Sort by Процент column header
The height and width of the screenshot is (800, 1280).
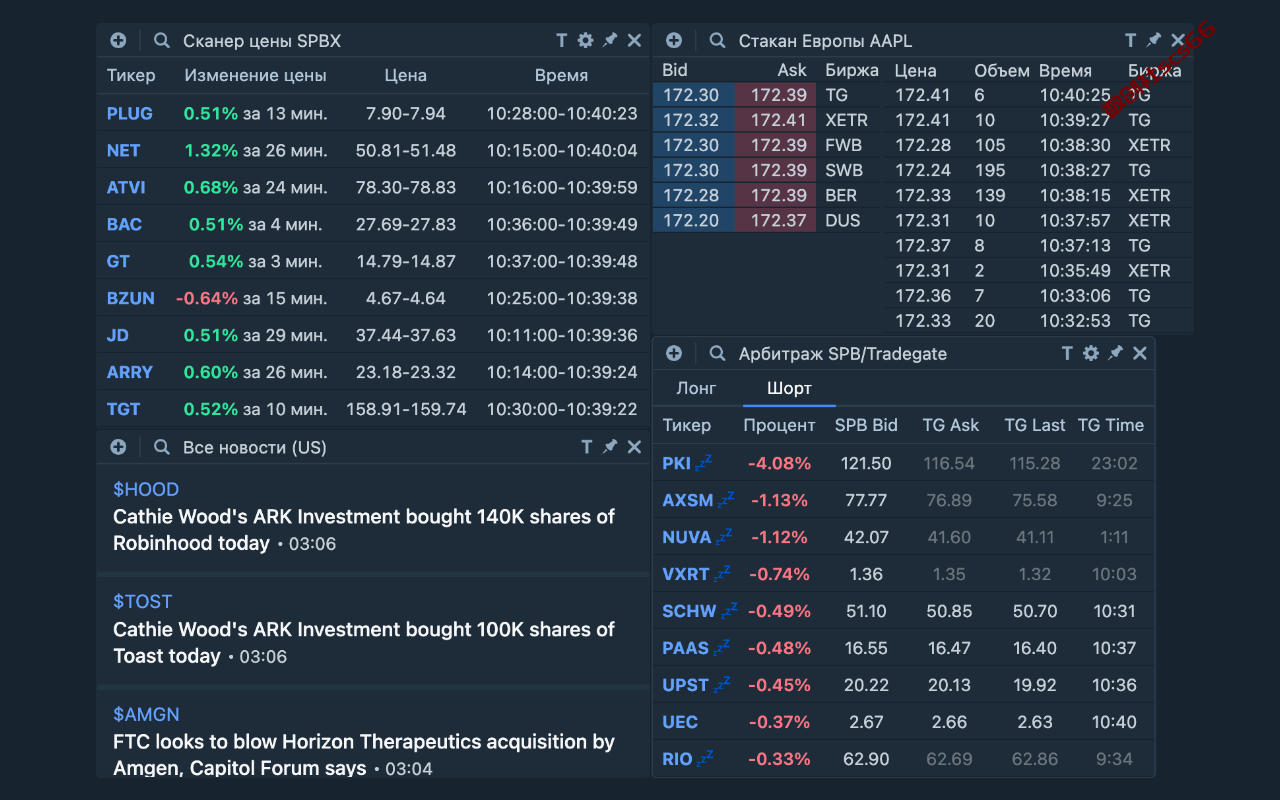(779, 425)
